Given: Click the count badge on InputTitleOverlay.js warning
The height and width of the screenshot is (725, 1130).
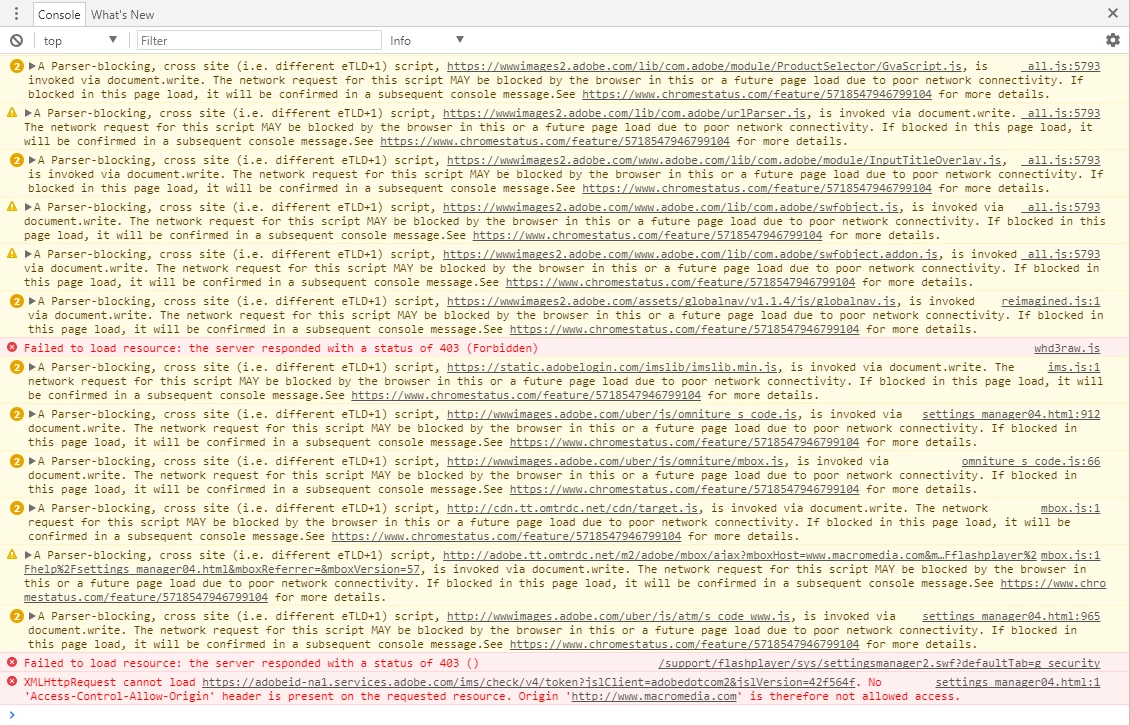Looking at the screenshot, I should coord(17,160).
